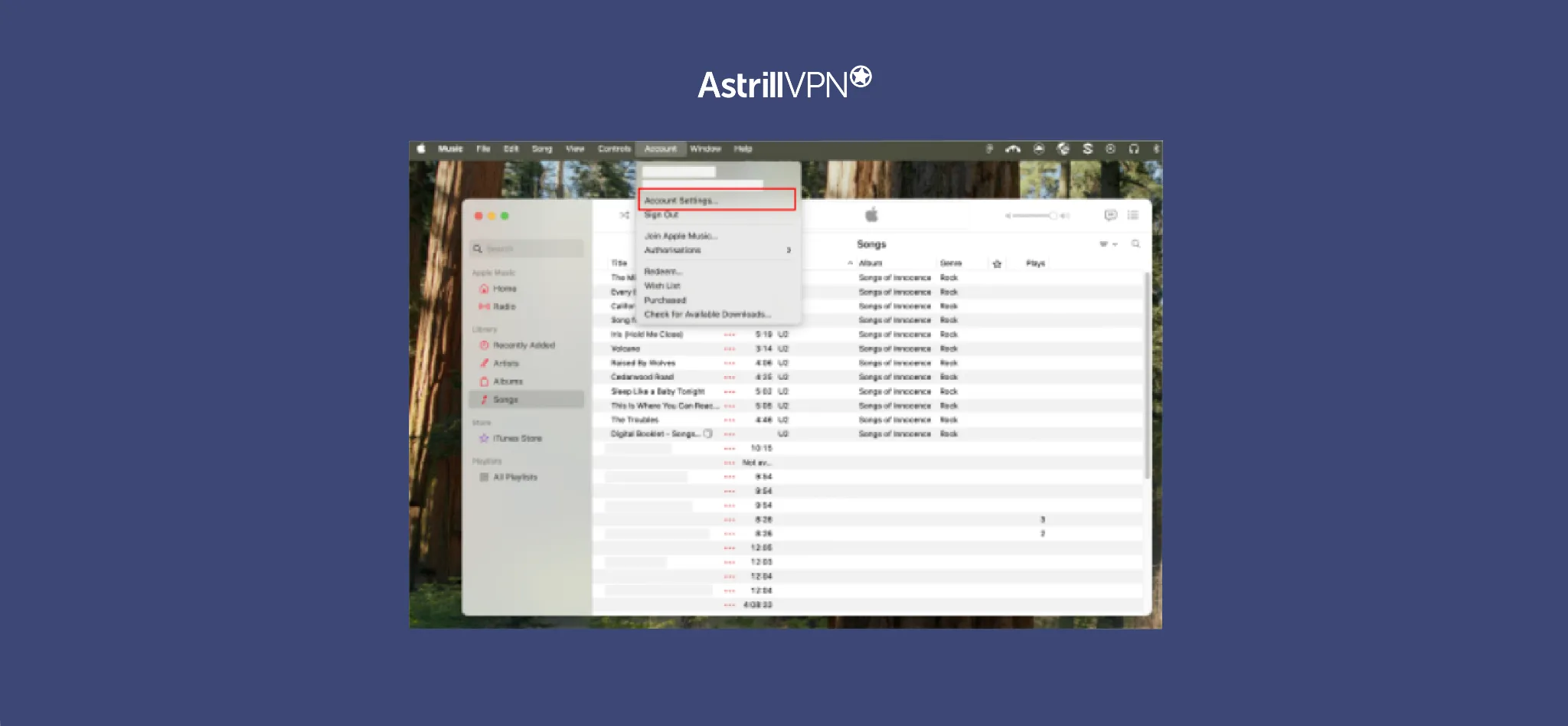The width and height of the screenshot is (1568, 726).
Task: Sort by the Album column header
Action: point(871,263)
